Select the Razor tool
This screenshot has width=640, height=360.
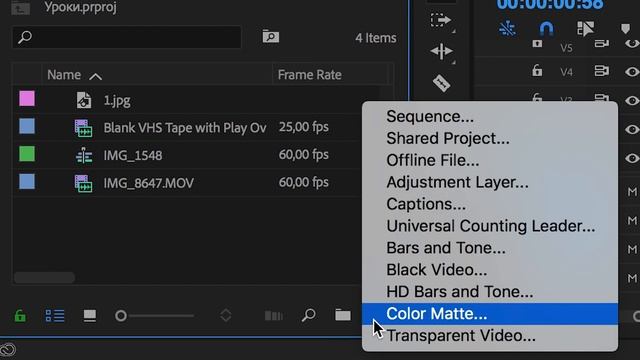point(442,83)
